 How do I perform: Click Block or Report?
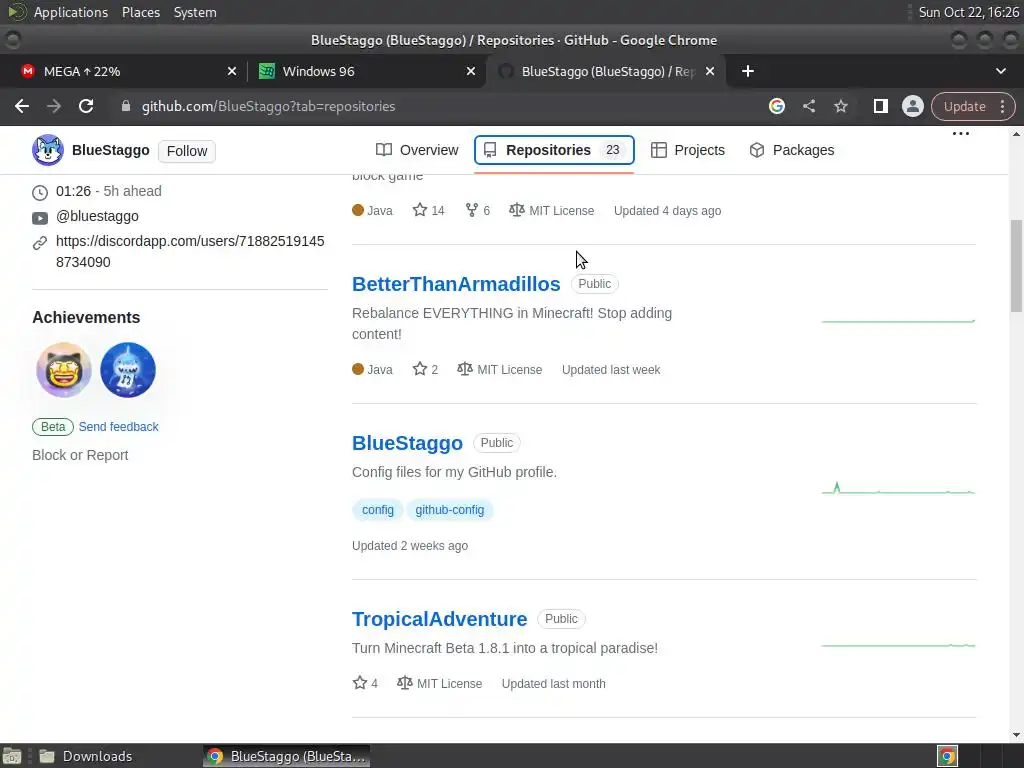[x=80, y=455]
